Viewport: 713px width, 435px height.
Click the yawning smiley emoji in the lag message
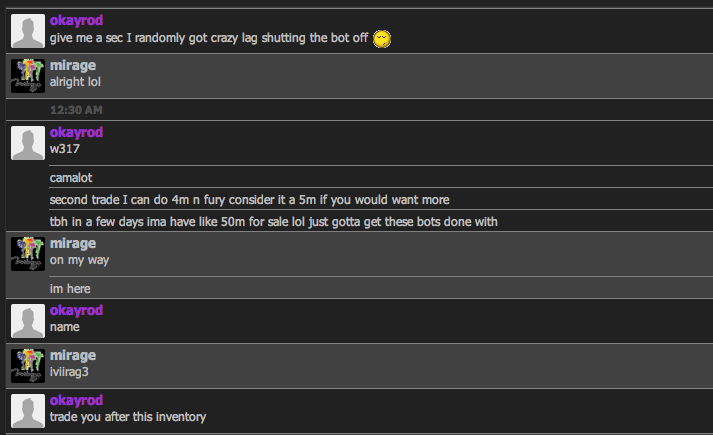point(381,39)
